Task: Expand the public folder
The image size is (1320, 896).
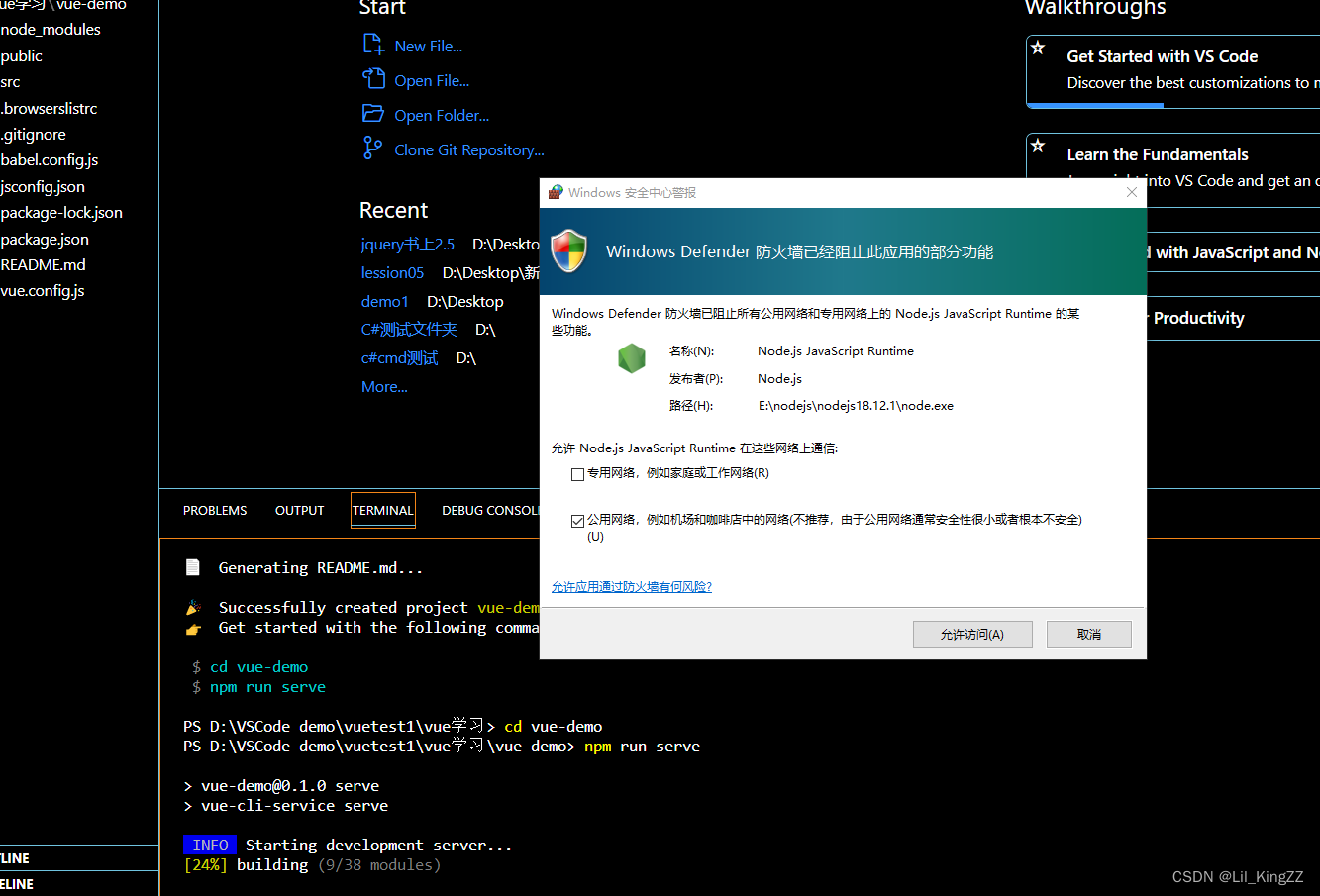Action: coord(22,55)
